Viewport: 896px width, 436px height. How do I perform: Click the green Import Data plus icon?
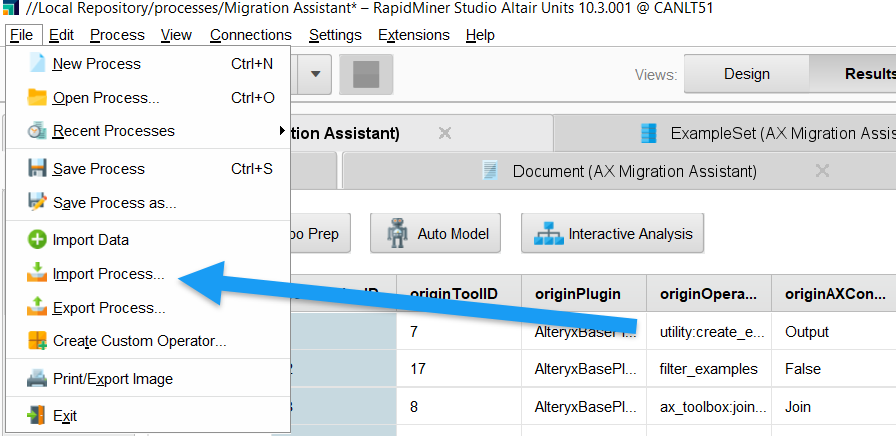[37, 240]
